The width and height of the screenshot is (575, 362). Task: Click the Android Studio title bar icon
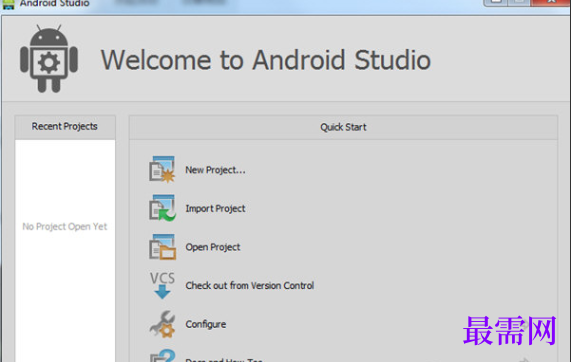coord(8,4)
